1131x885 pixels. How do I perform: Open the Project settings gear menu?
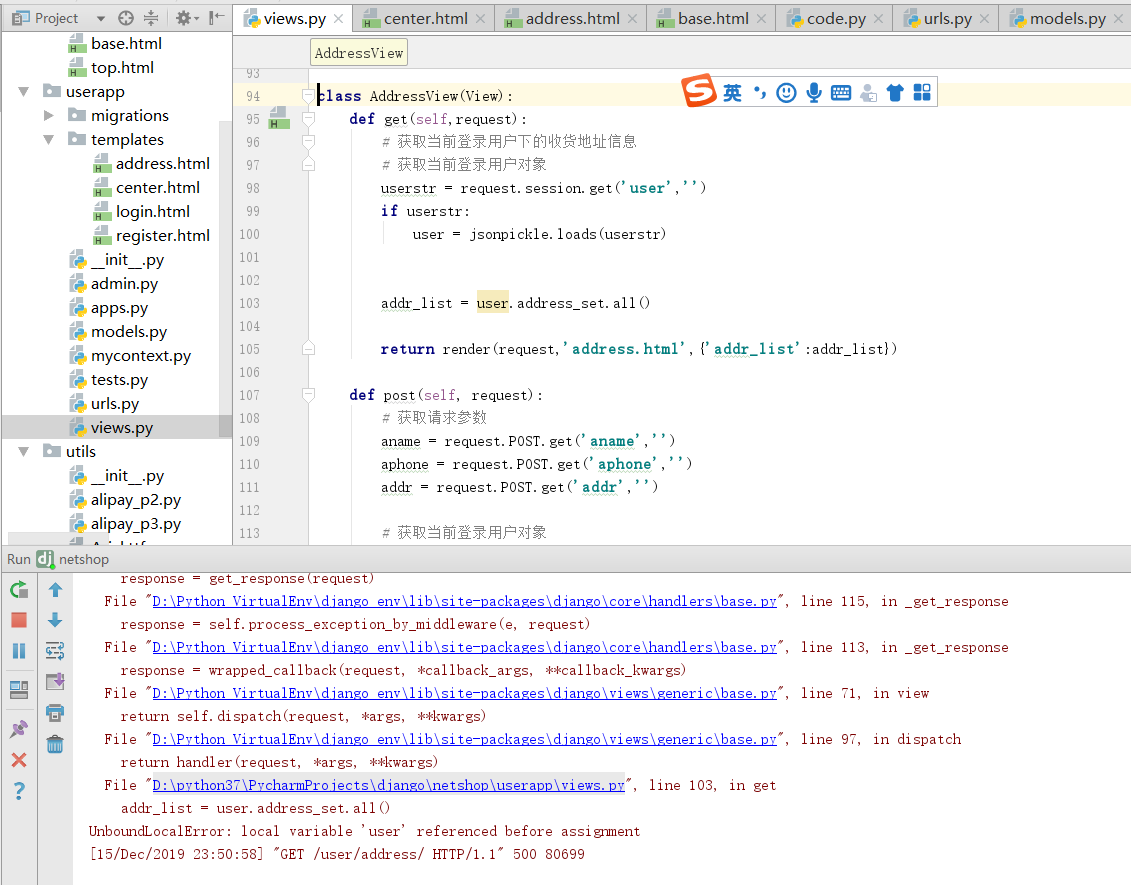(x=185, y=19)
